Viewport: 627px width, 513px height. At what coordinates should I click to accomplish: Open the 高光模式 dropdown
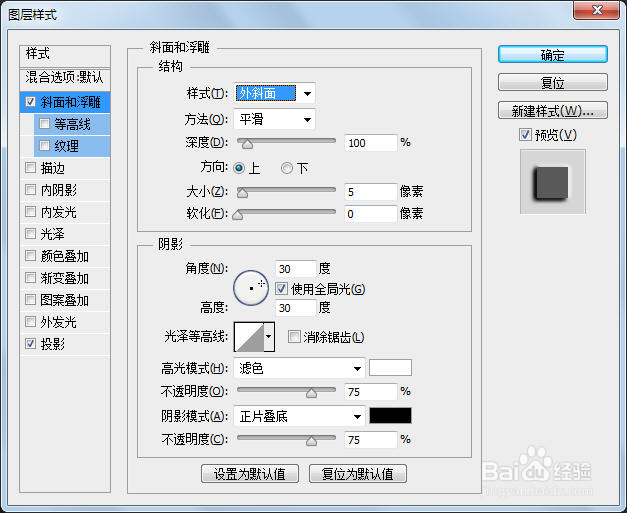click(x=300, y=368)
